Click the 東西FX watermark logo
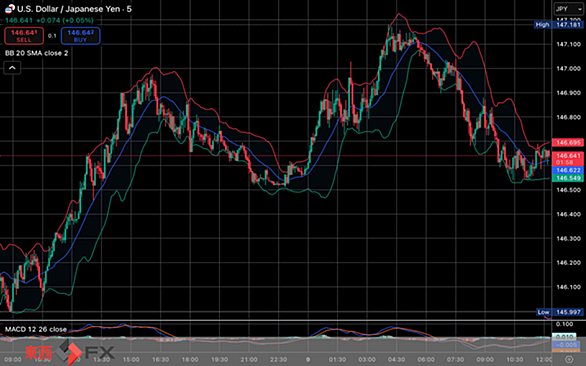This screenshot has height=366, width=586. click(x=70, y=352)
